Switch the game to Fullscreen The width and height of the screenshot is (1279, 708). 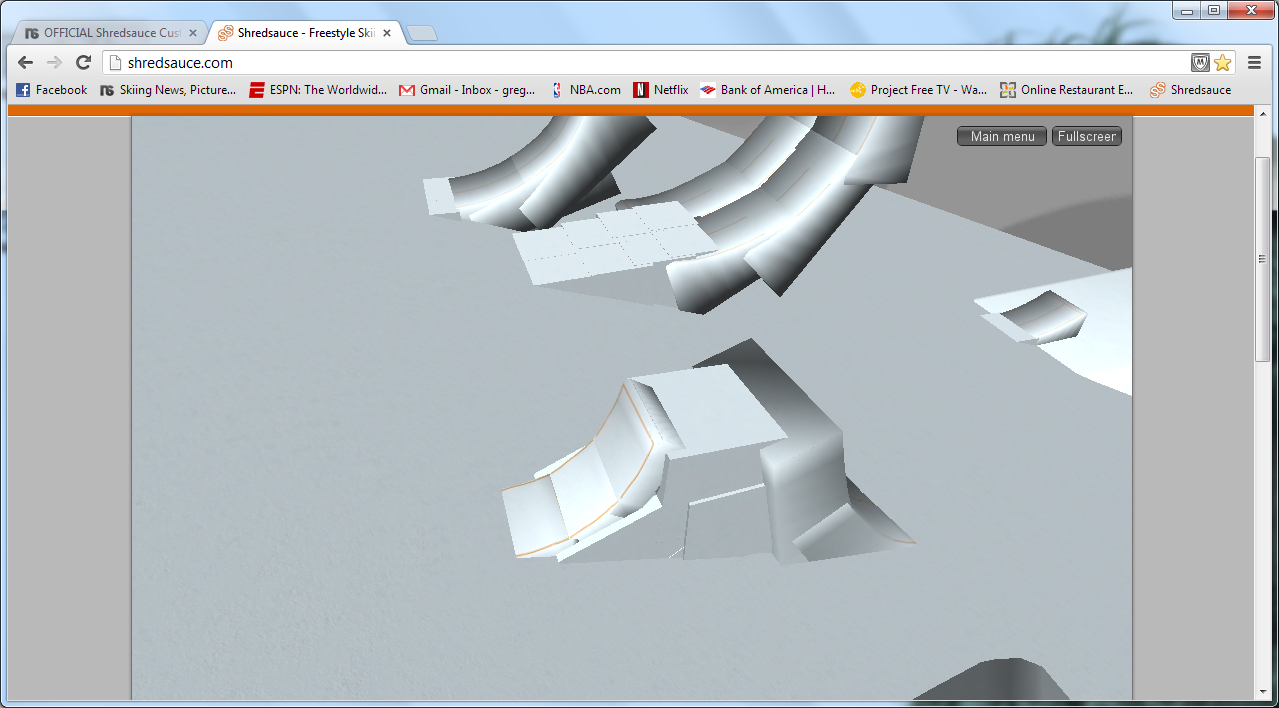click(x=1087, y=137)
